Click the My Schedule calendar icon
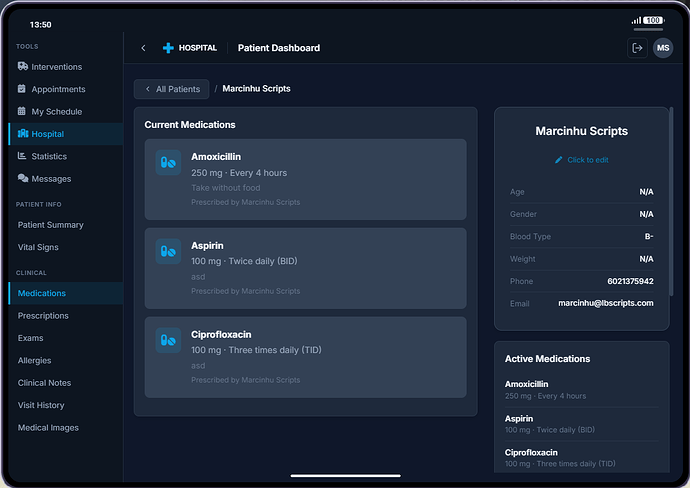The width and height of the screenshot is (690, 488). tap(23, 112)
